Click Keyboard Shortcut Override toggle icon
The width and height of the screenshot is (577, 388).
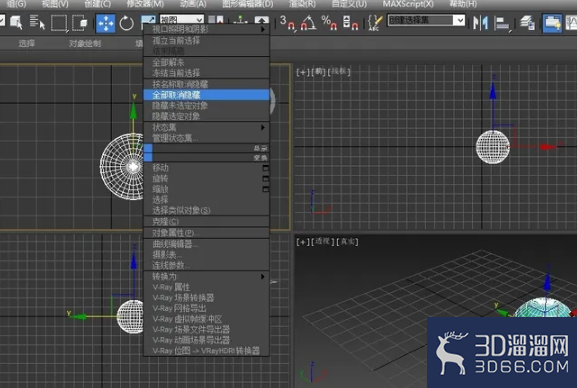pyautogui.click(x=261, y=20)
